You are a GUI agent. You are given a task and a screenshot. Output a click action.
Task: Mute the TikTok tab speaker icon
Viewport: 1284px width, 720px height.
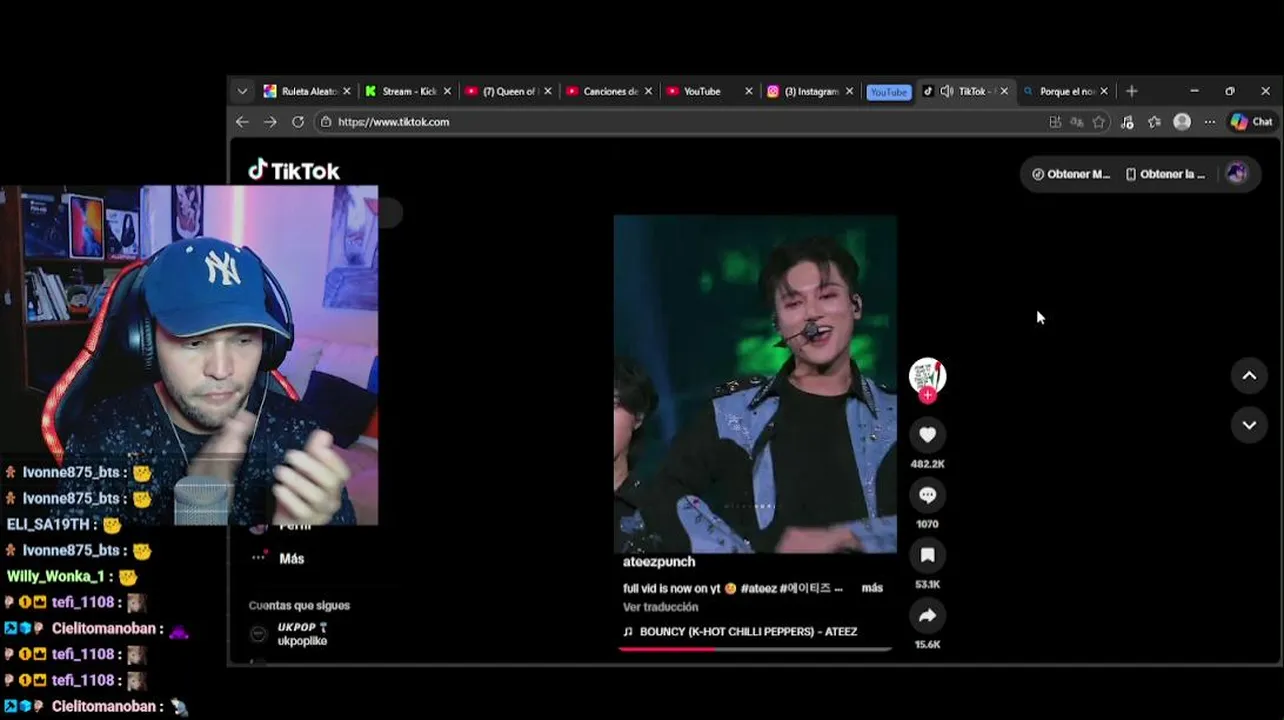coord(946,91)
